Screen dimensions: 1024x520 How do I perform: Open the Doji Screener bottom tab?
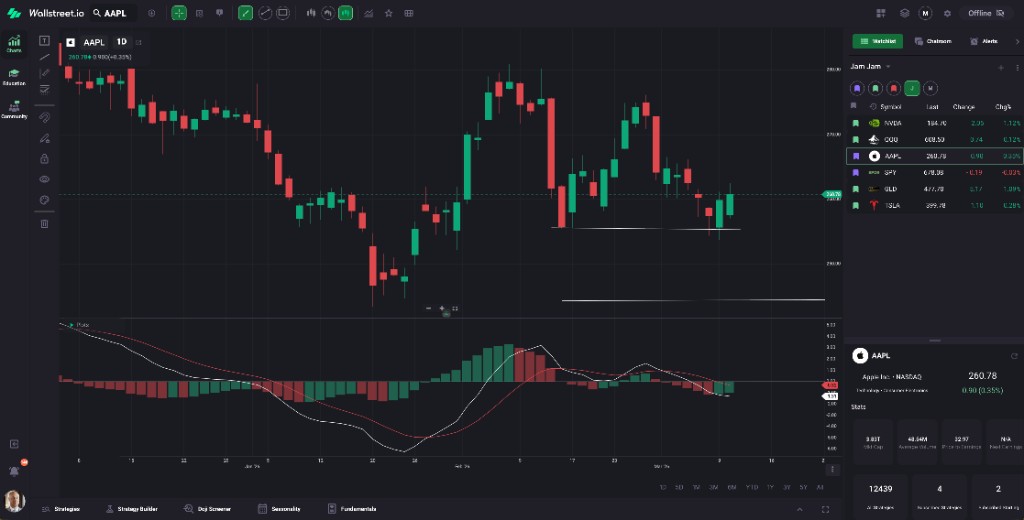(x=207, y=509)
